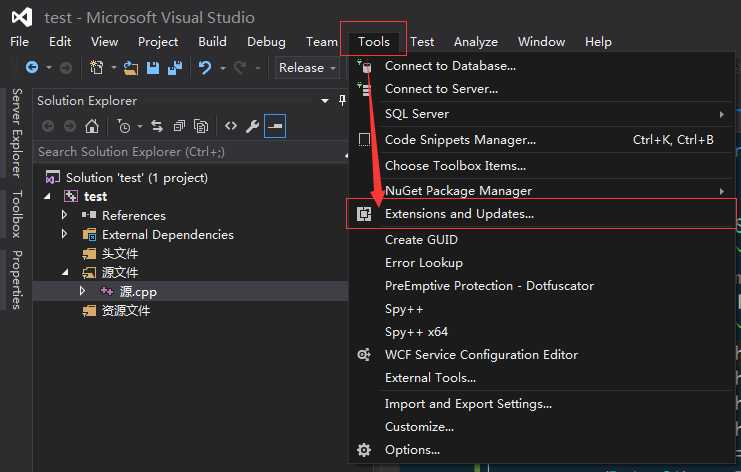Open the Solution Explorer window options dropdown
Screen dimensions: 741x472
click(x=325, y=101)
